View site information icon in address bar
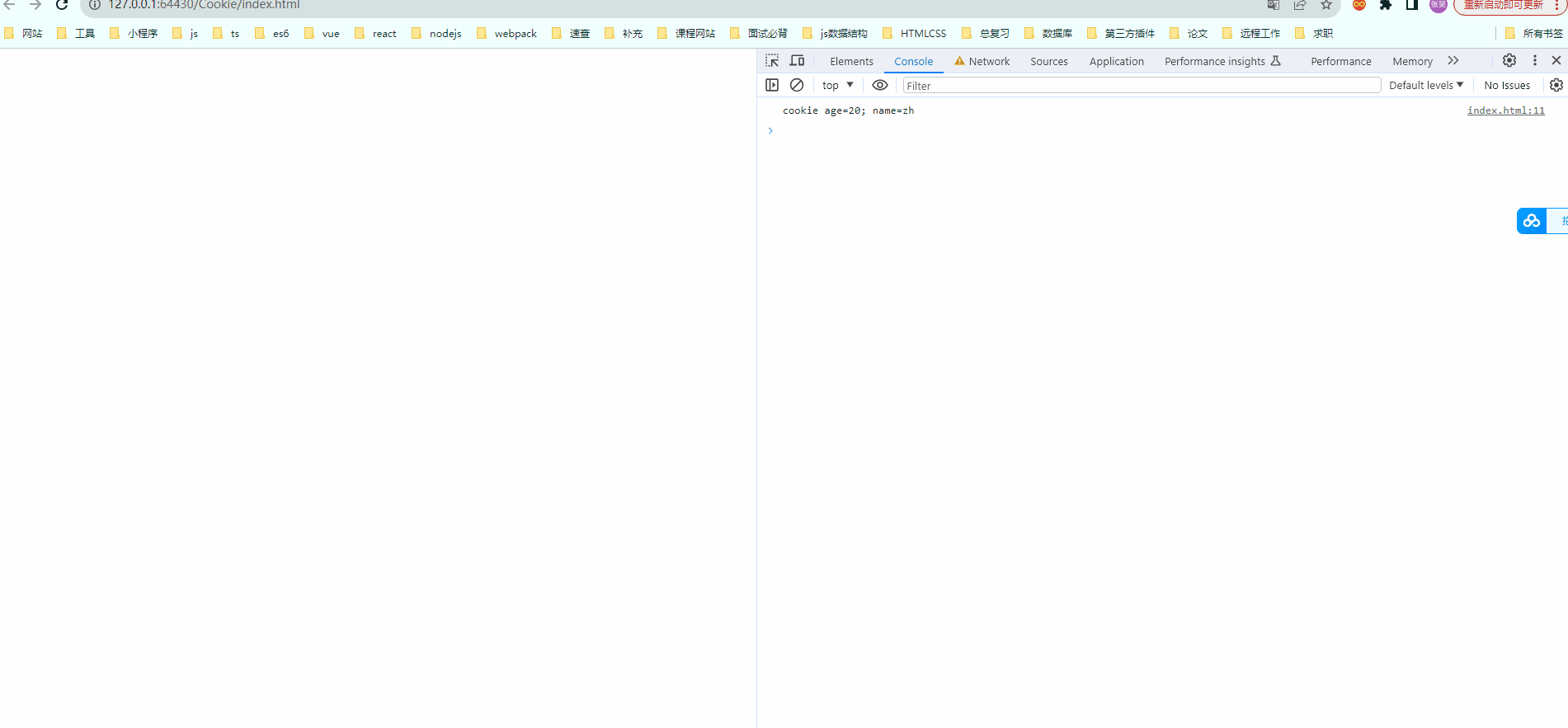The height and width of the screenshot is (728, 1568). point(94,5)
